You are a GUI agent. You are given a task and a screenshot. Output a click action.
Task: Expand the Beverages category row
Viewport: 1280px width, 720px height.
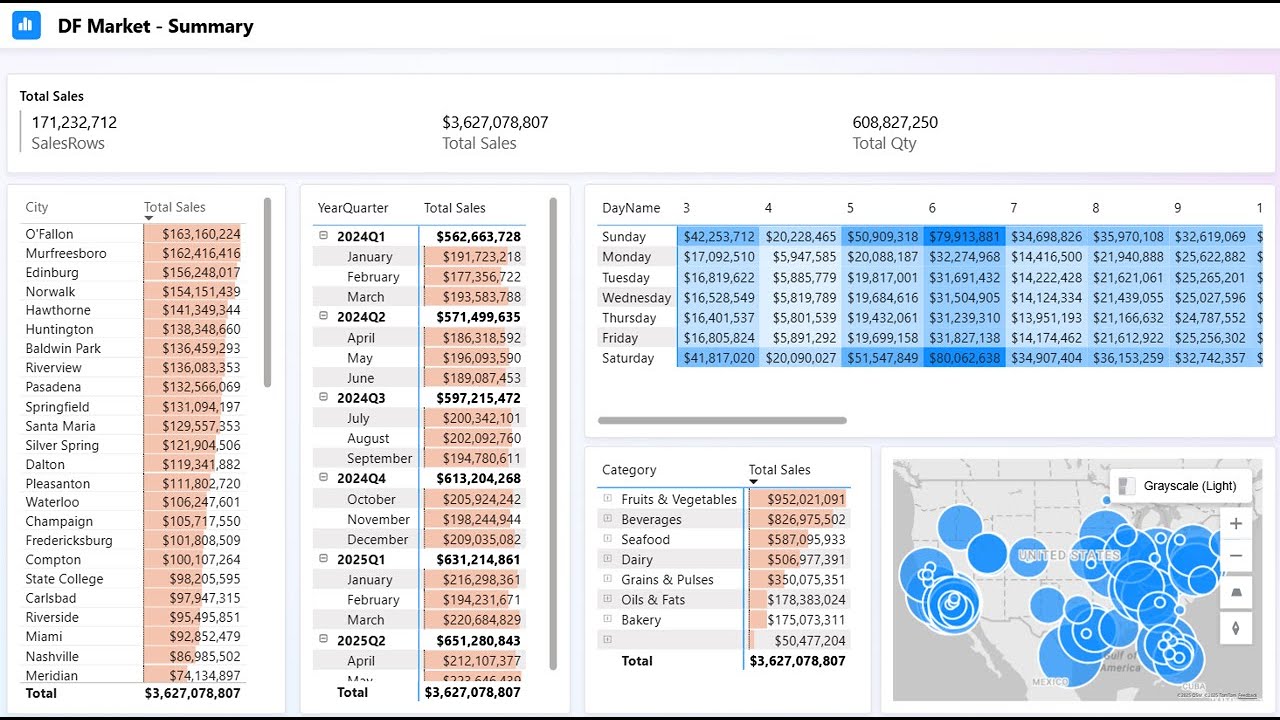point(607,518)
